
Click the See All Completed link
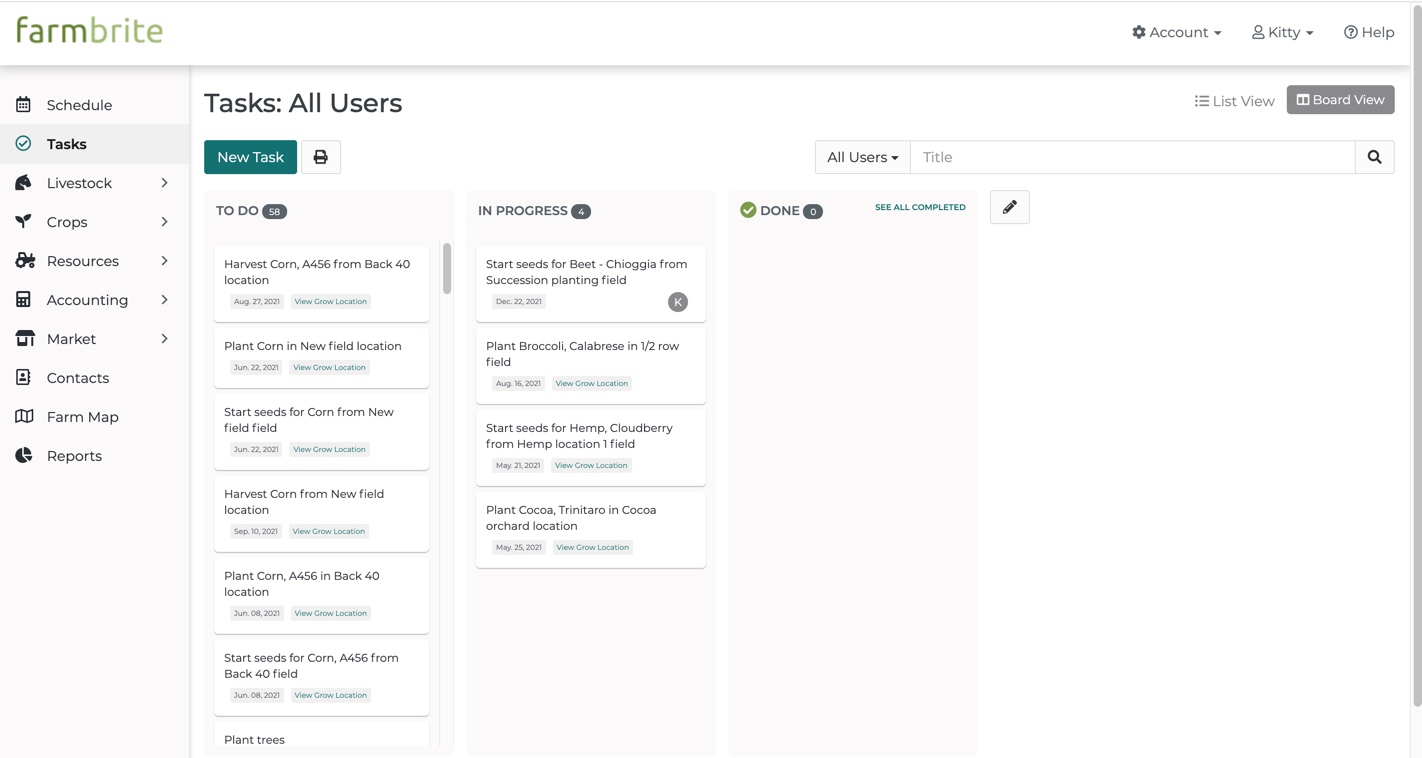pos(920,207)
